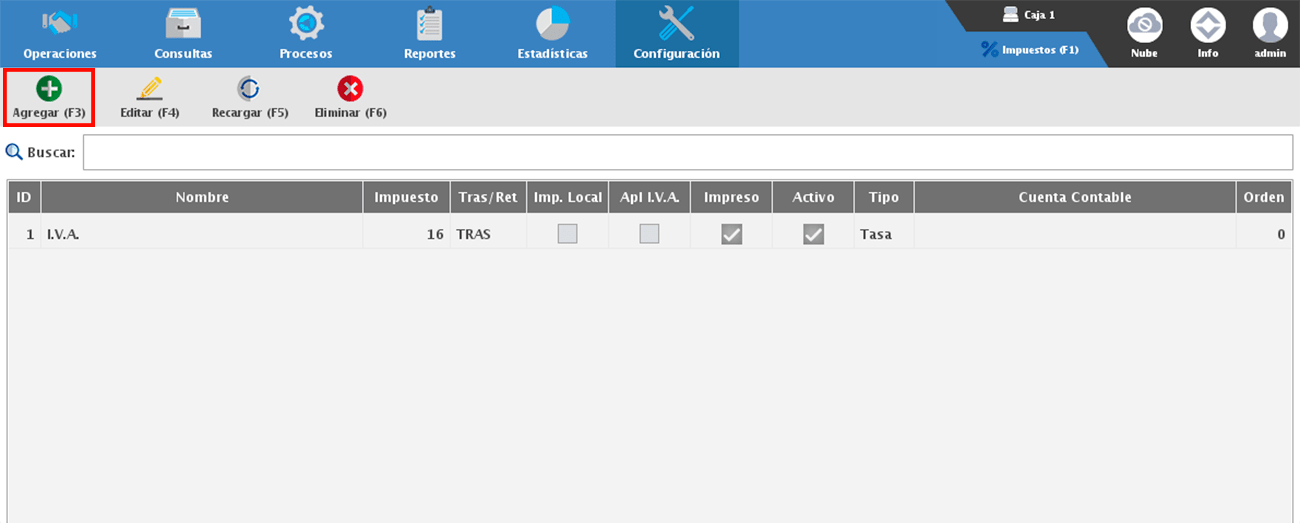This screenshot has height=523, width=1300.
Task: Click the admin user avatar
Action: [x=1270, y=25]
